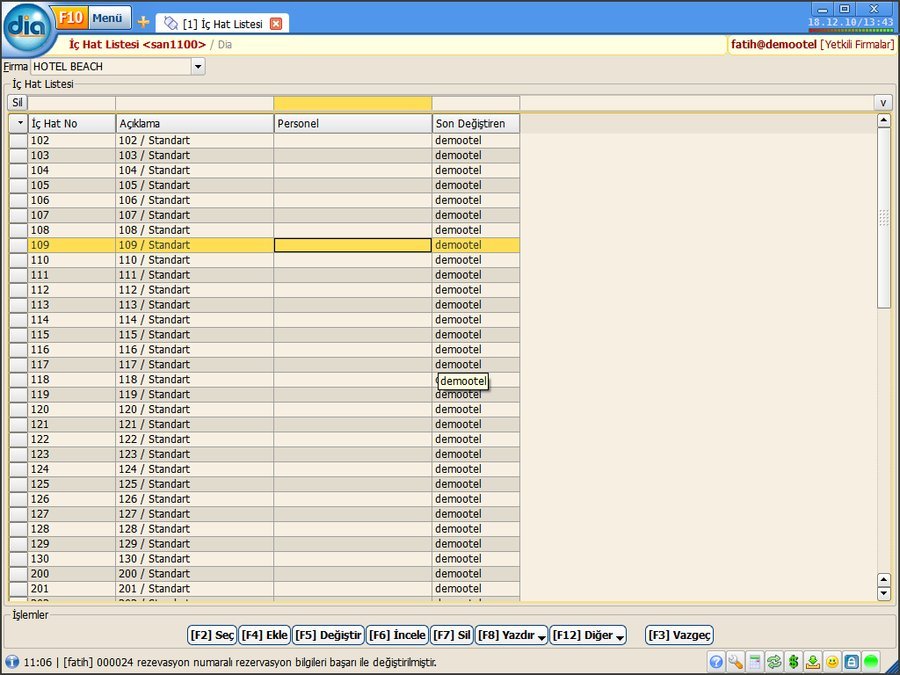900x675 pixels.
Task: Click the page-up arrow above the down arrow
Action: tap(884, 580)
